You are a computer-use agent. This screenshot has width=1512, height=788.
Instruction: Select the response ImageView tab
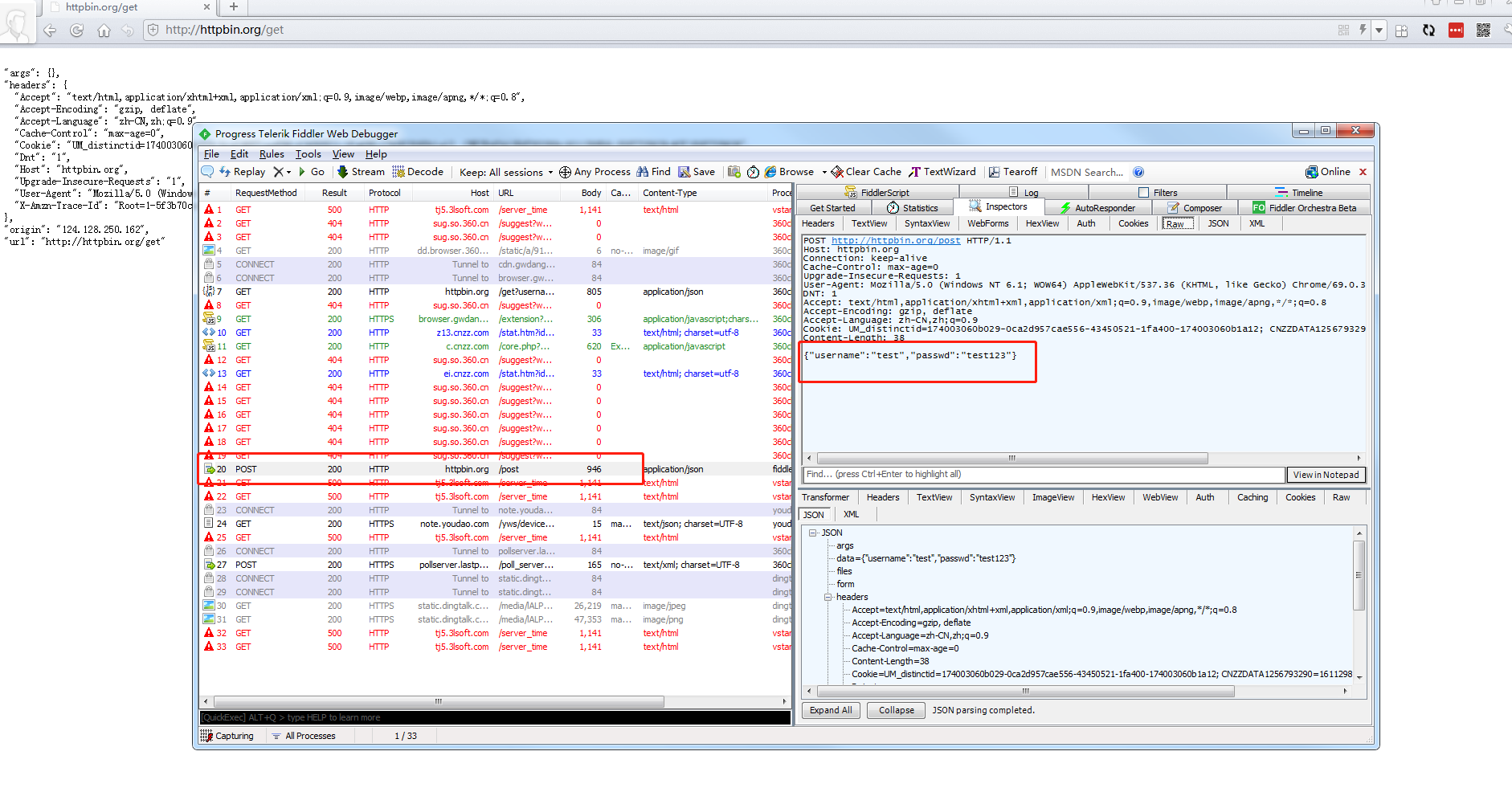(x=1052, y=497)
